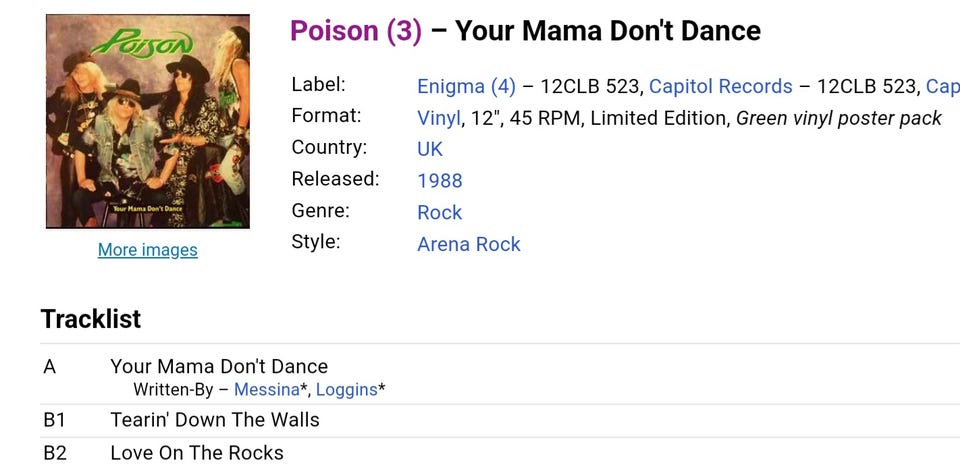960x475 pixels.
Task: Click the More images link
Action: click(148, 250)
